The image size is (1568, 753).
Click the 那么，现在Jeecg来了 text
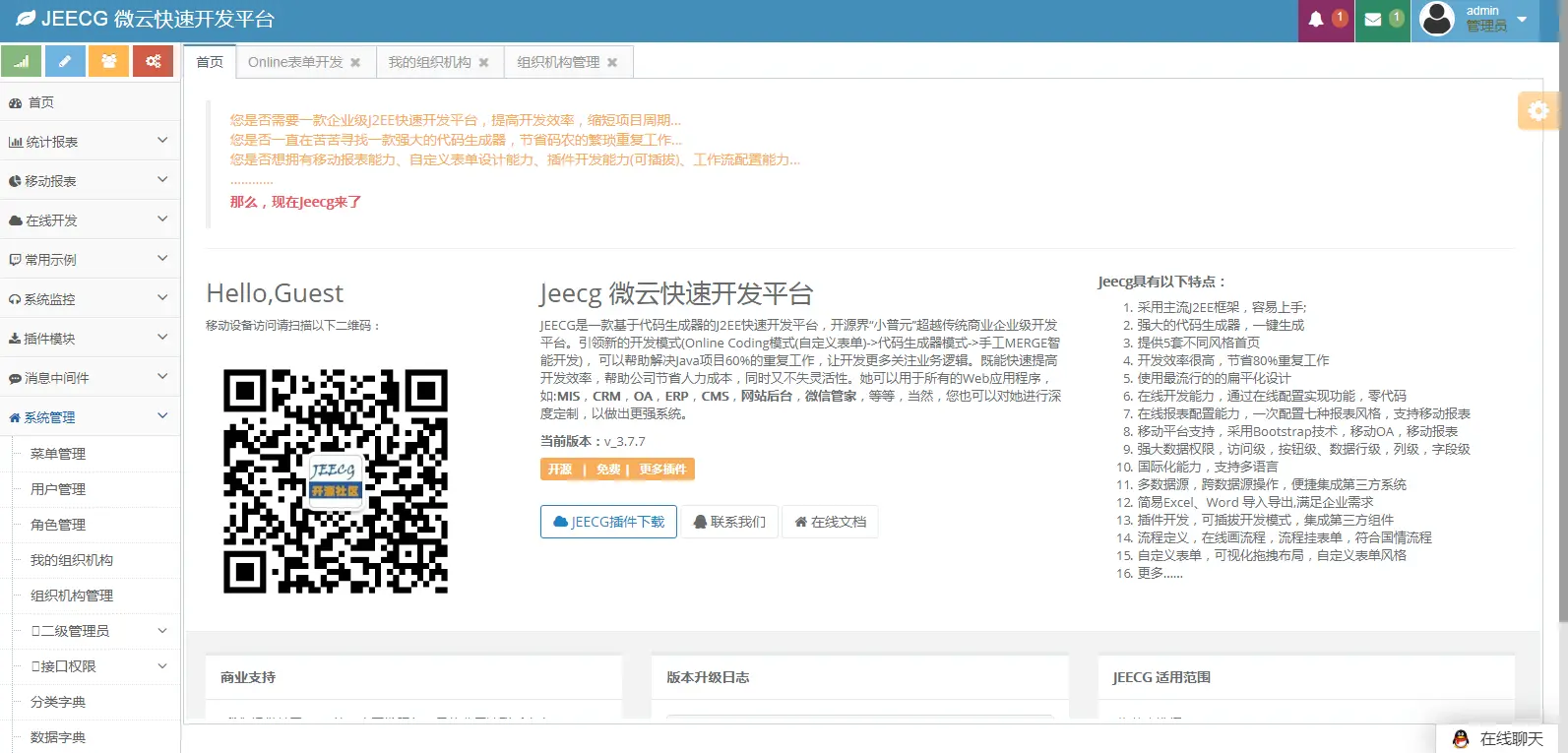tap(295, 202)
